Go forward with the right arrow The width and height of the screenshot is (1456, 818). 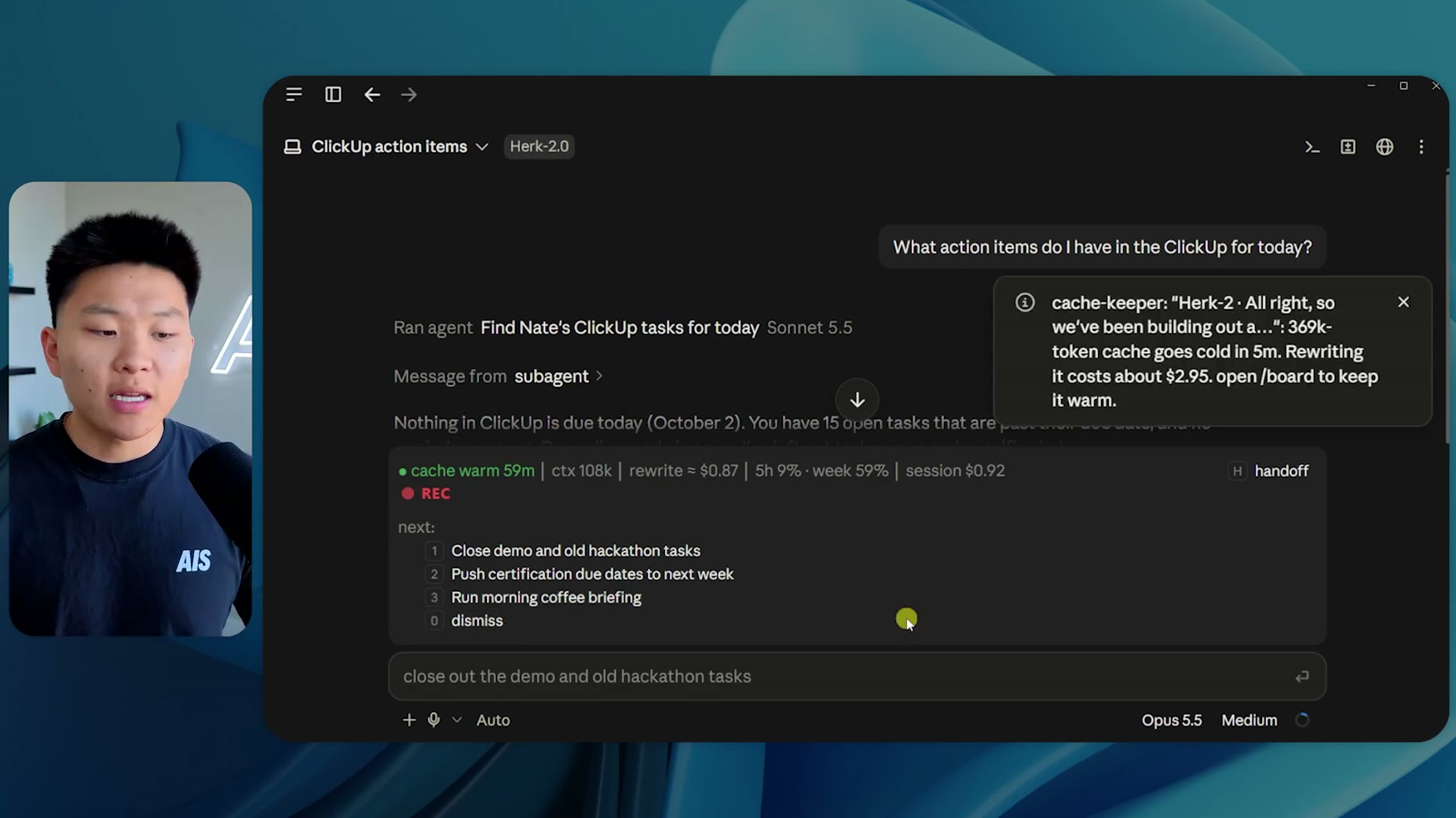[408, 94]
